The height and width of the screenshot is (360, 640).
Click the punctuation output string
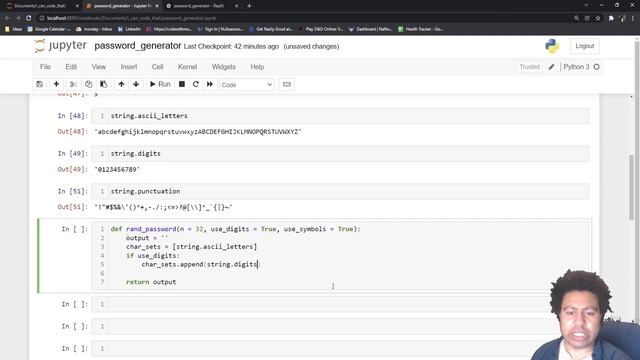[x=163, y=207]
